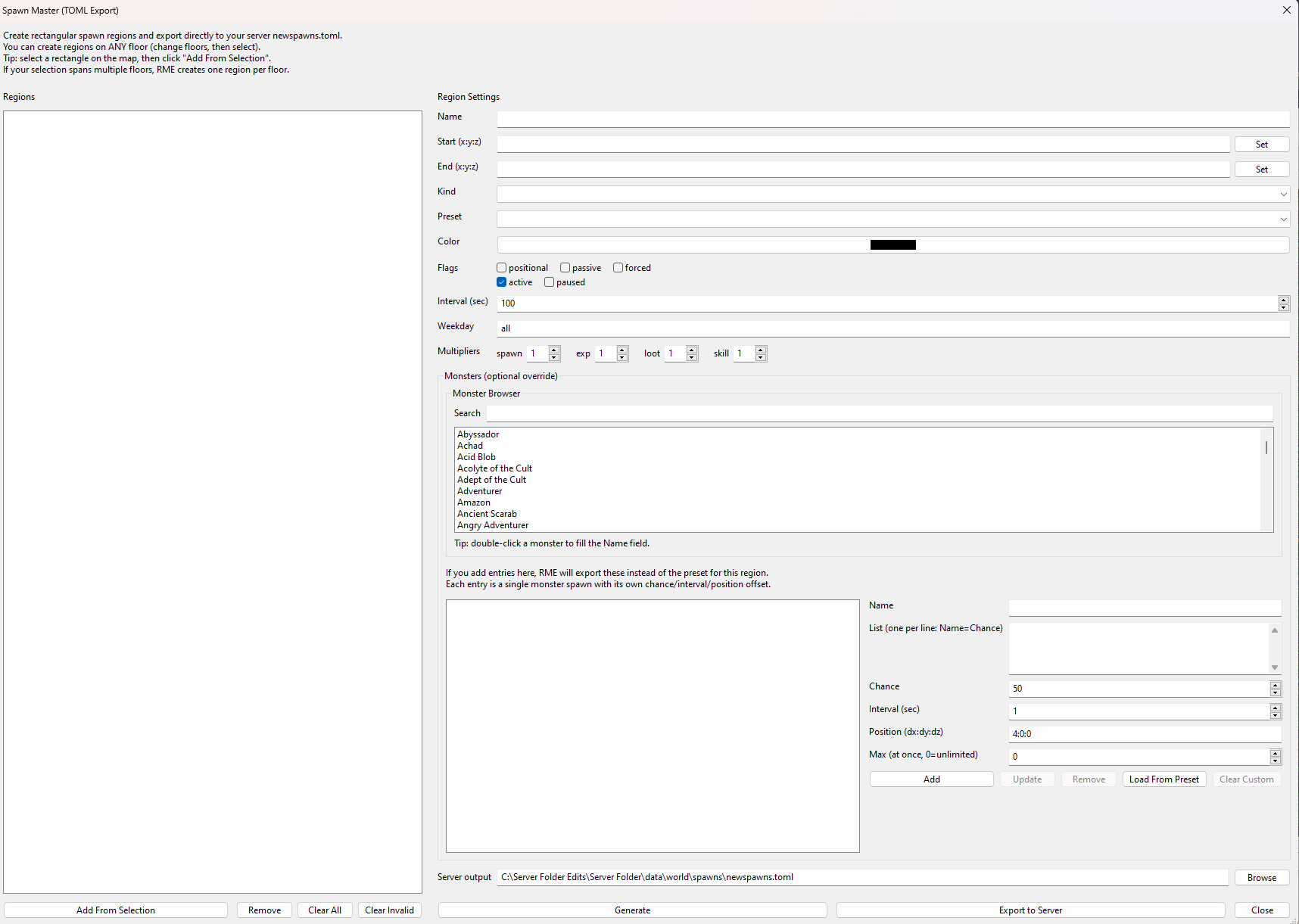Click the Monster Browser Search field
Image resolution: width=1299 pixels, height=924 pixels.
(879, 414)
